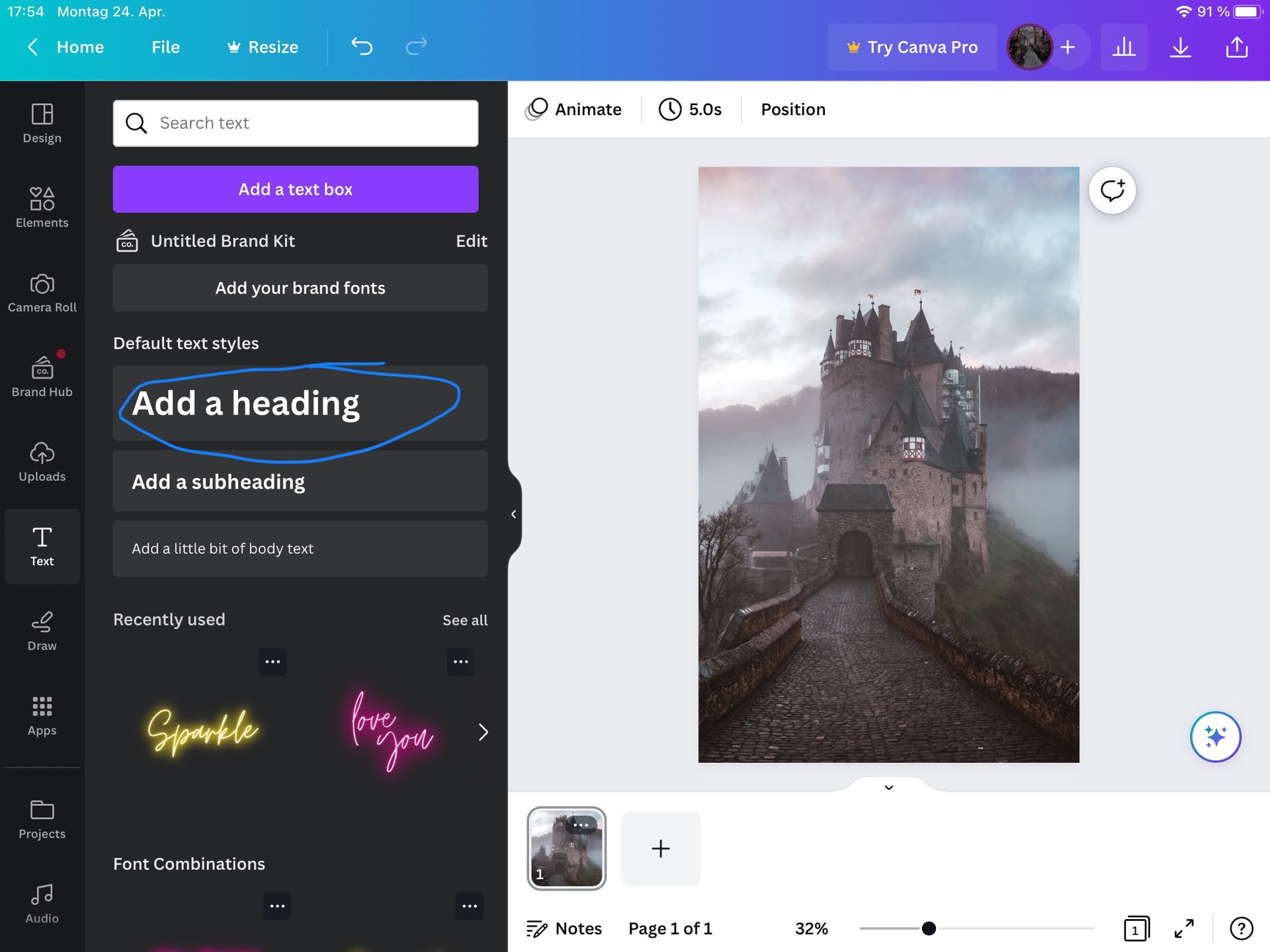This screenshot has width=1270, height=952.
Task: Select page 1 thumbnail
Action: click(566, 848)
